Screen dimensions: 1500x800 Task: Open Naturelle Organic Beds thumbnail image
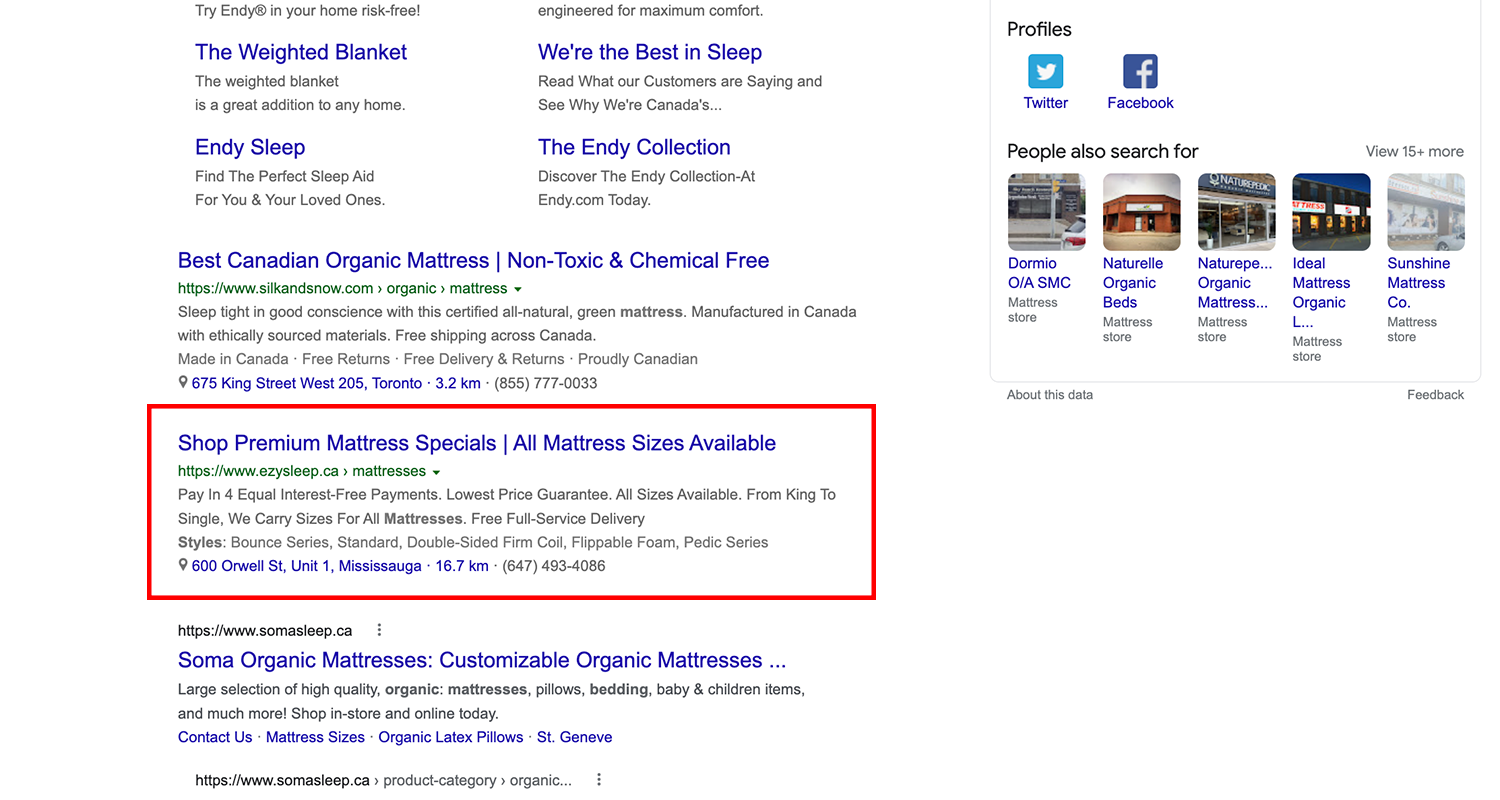[1141, 211]
